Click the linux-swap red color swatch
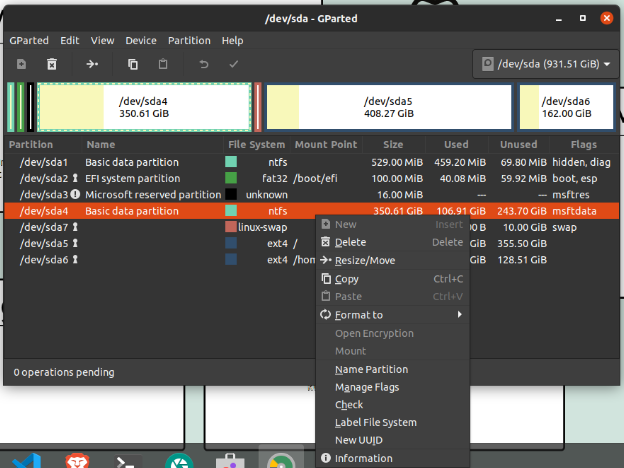The image size is (624, 468). tap(231, 227)
